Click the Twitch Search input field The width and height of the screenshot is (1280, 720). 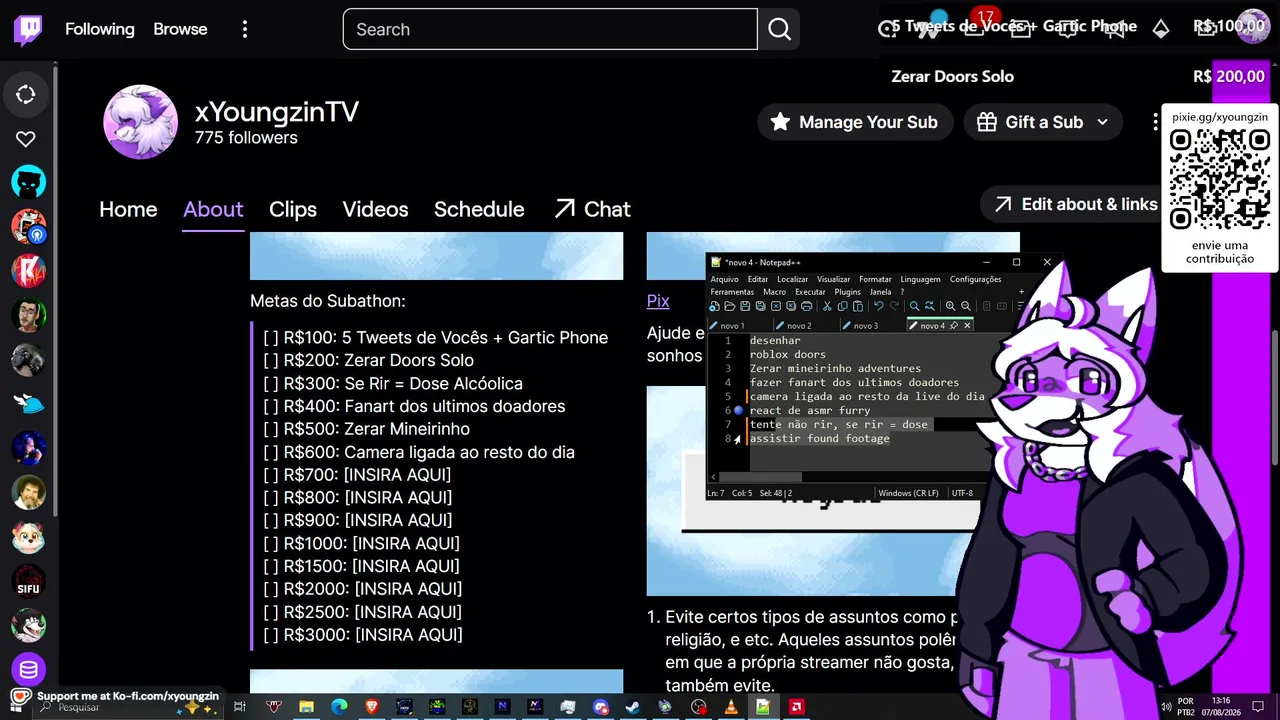click(550, 29)
